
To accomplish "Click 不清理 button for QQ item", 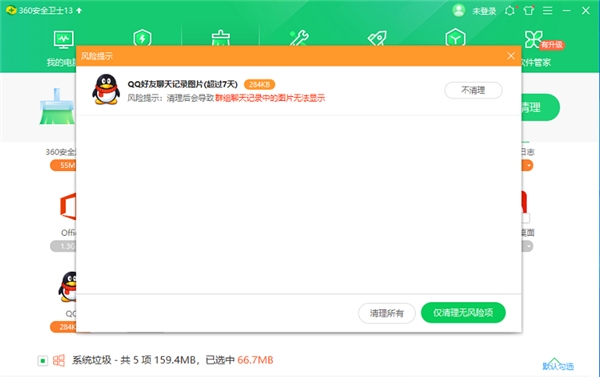I will [x=473, y=90].
